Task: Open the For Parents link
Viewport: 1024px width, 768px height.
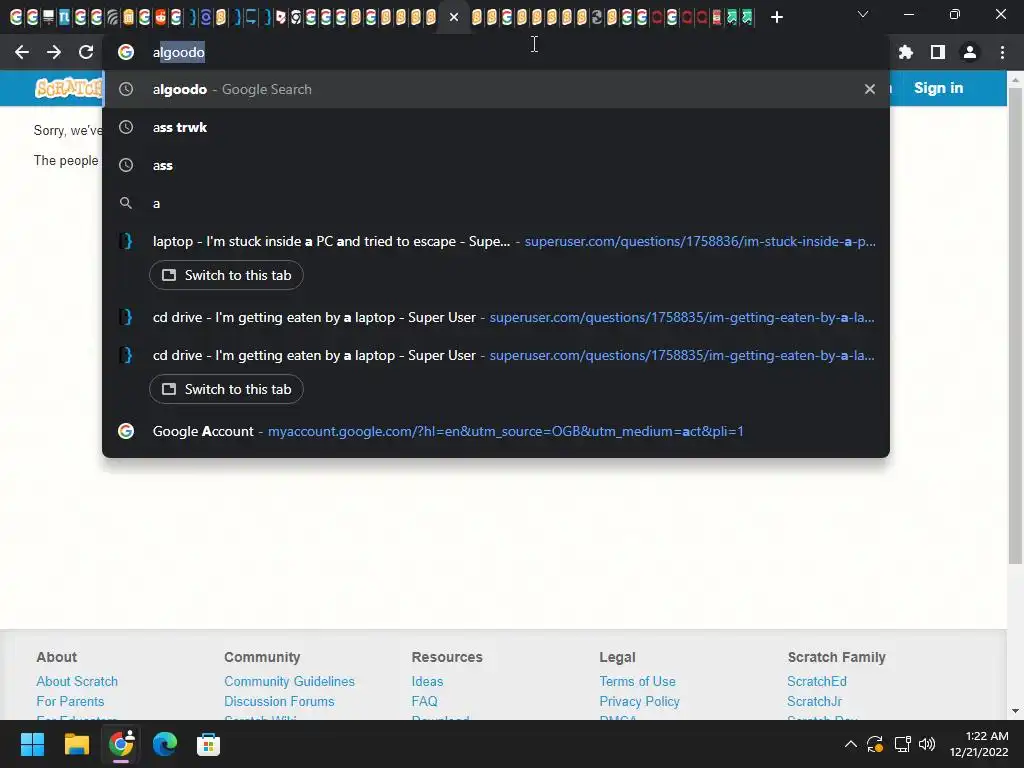Action: pyautogui.click(x=70, y=701)
